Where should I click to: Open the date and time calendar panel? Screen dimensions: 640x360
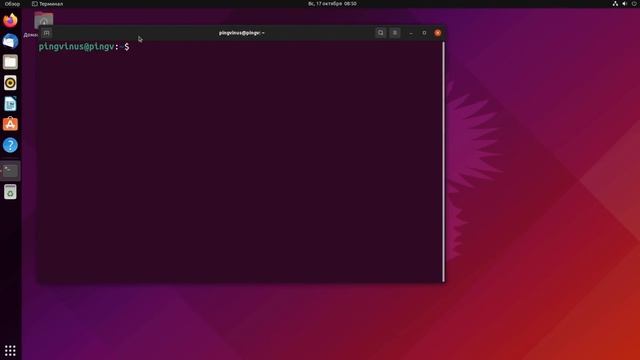[332, 4]
